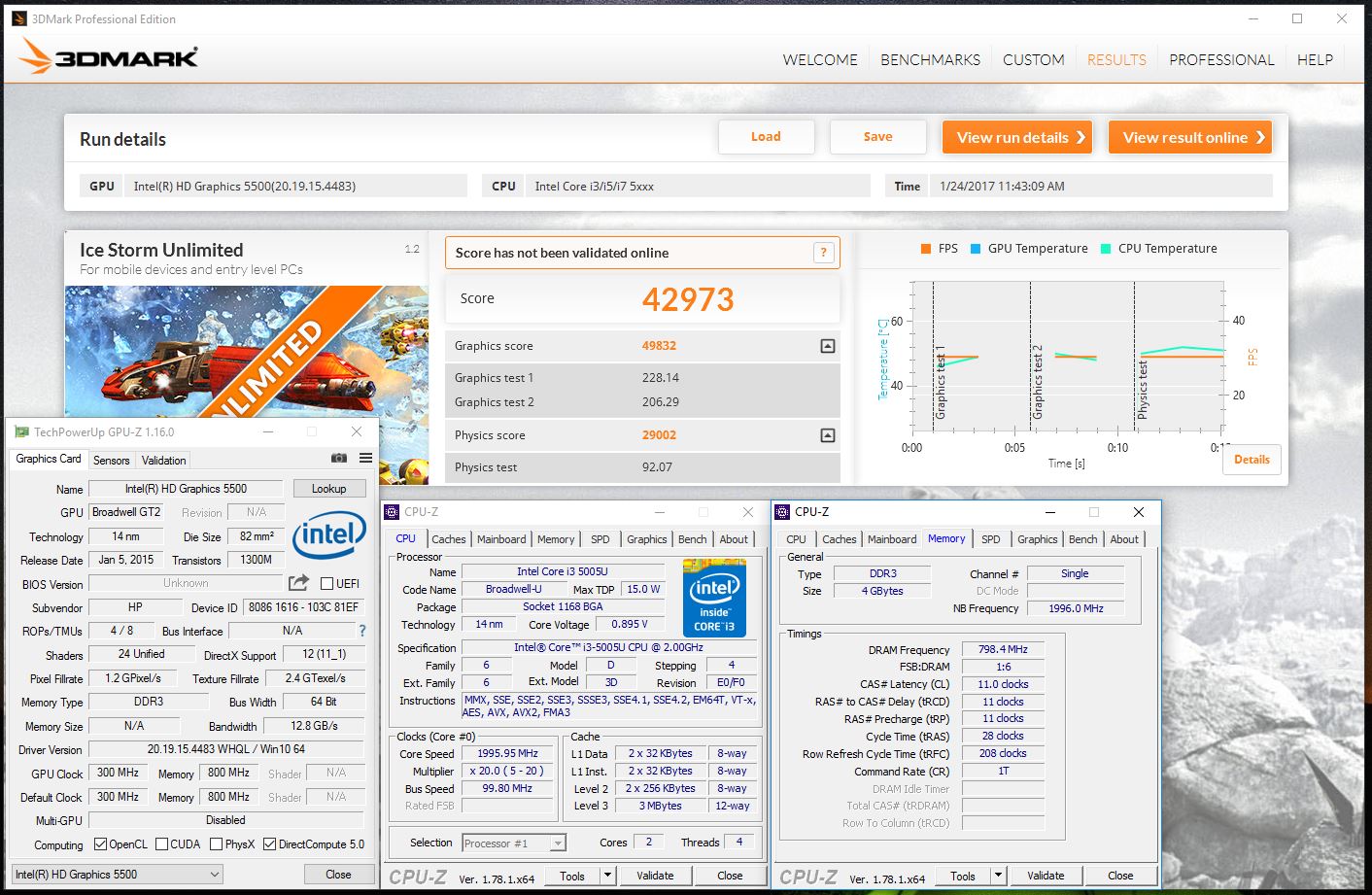Go to the WELCOME page
The height and width of the screenshot is (895, 1372).
click(820, 59)
